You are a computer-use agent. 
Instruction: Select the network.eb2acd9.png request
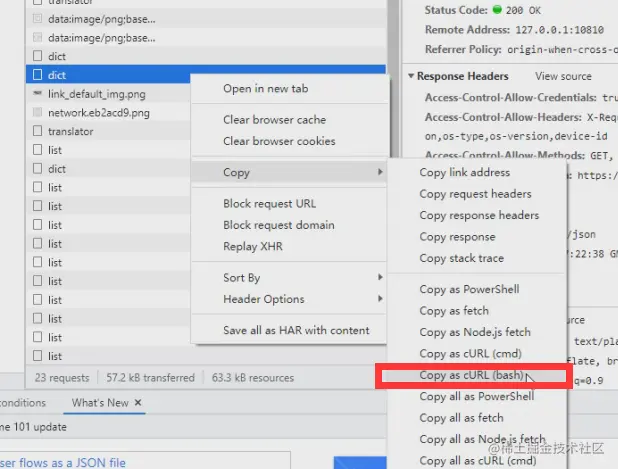click(x=99, y=113)
